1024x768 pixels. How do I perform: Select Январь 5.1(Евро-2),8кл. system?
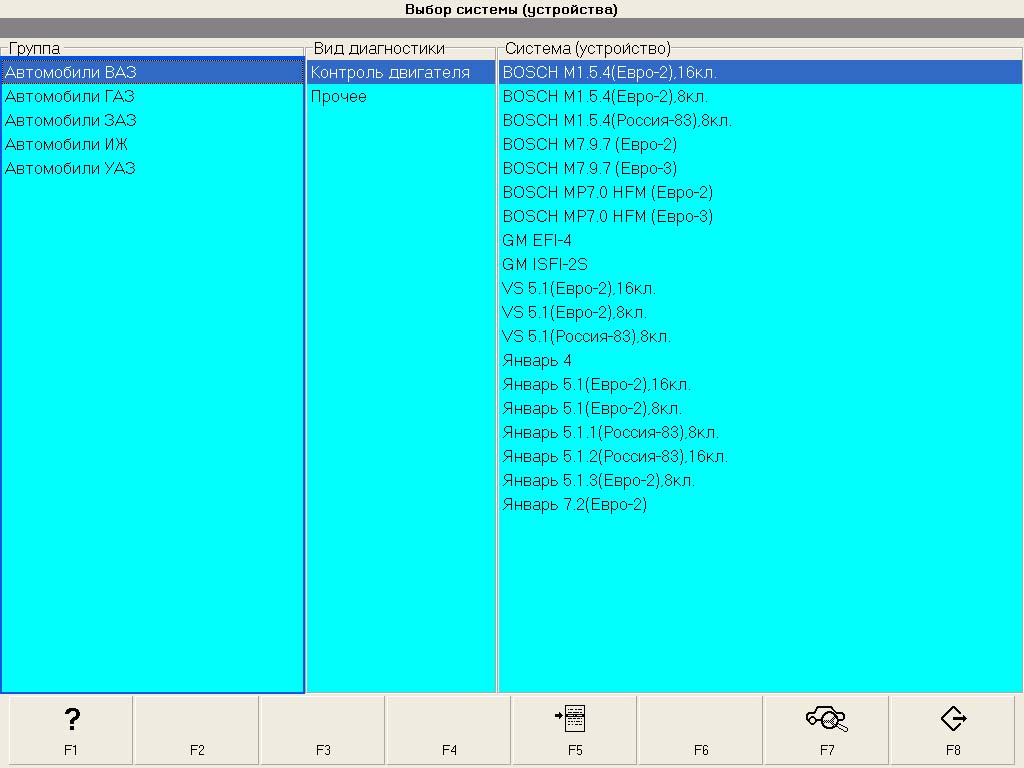point(761,408)
